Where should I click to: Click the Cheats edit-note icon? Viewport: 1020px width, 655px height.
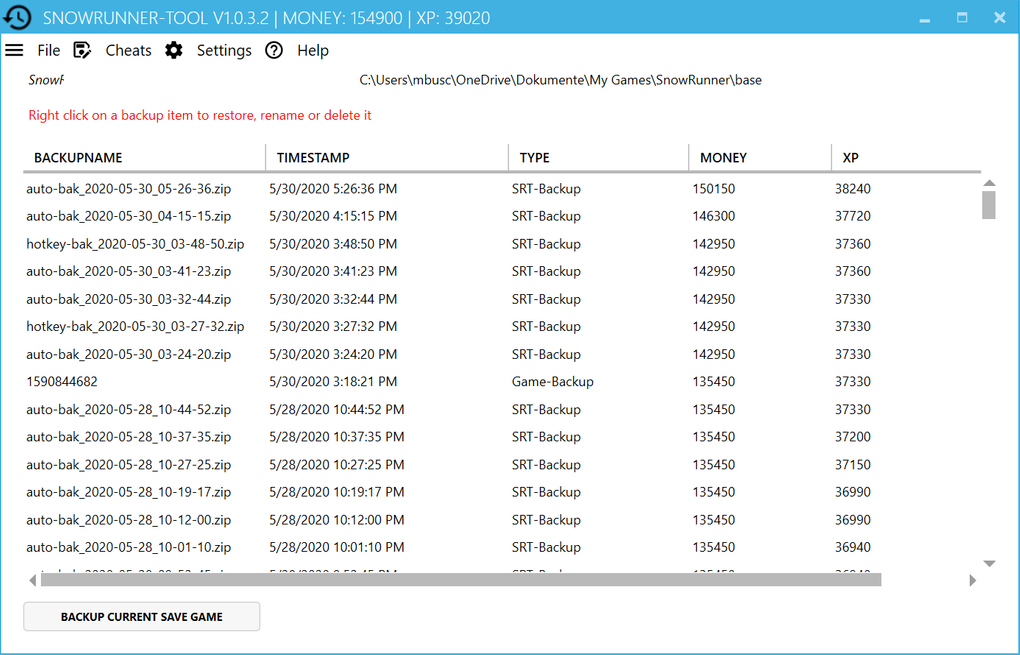click(x=83, y=50)
